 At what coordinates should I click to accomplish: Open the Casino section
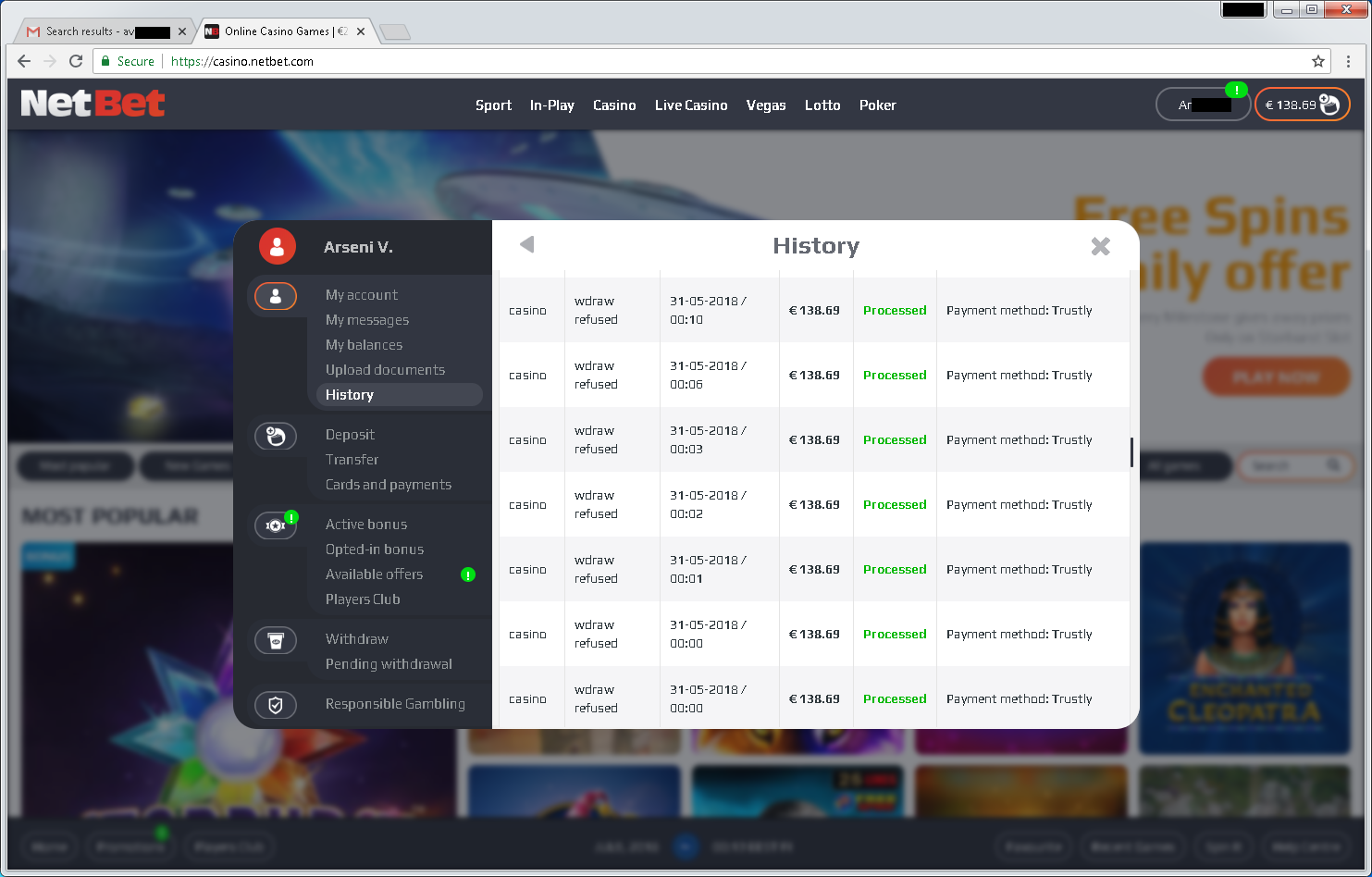point(614,105)
